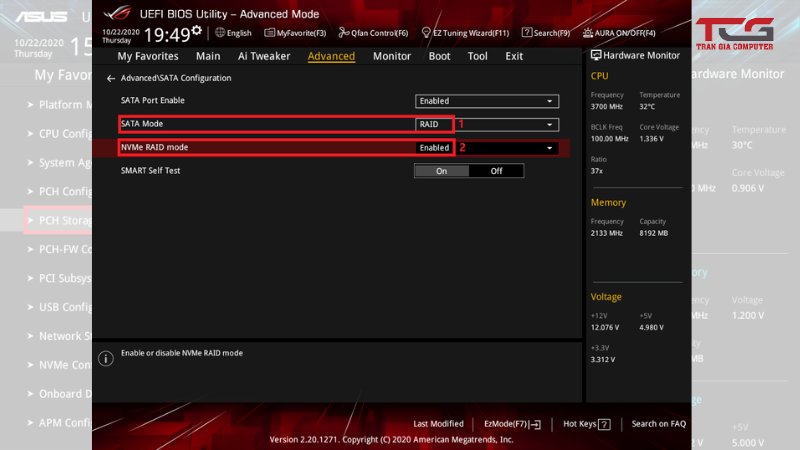Go to the Boot tab
The height and width of the screenshot is (450, 800).
pyautogui.click(x=439, y=56)
